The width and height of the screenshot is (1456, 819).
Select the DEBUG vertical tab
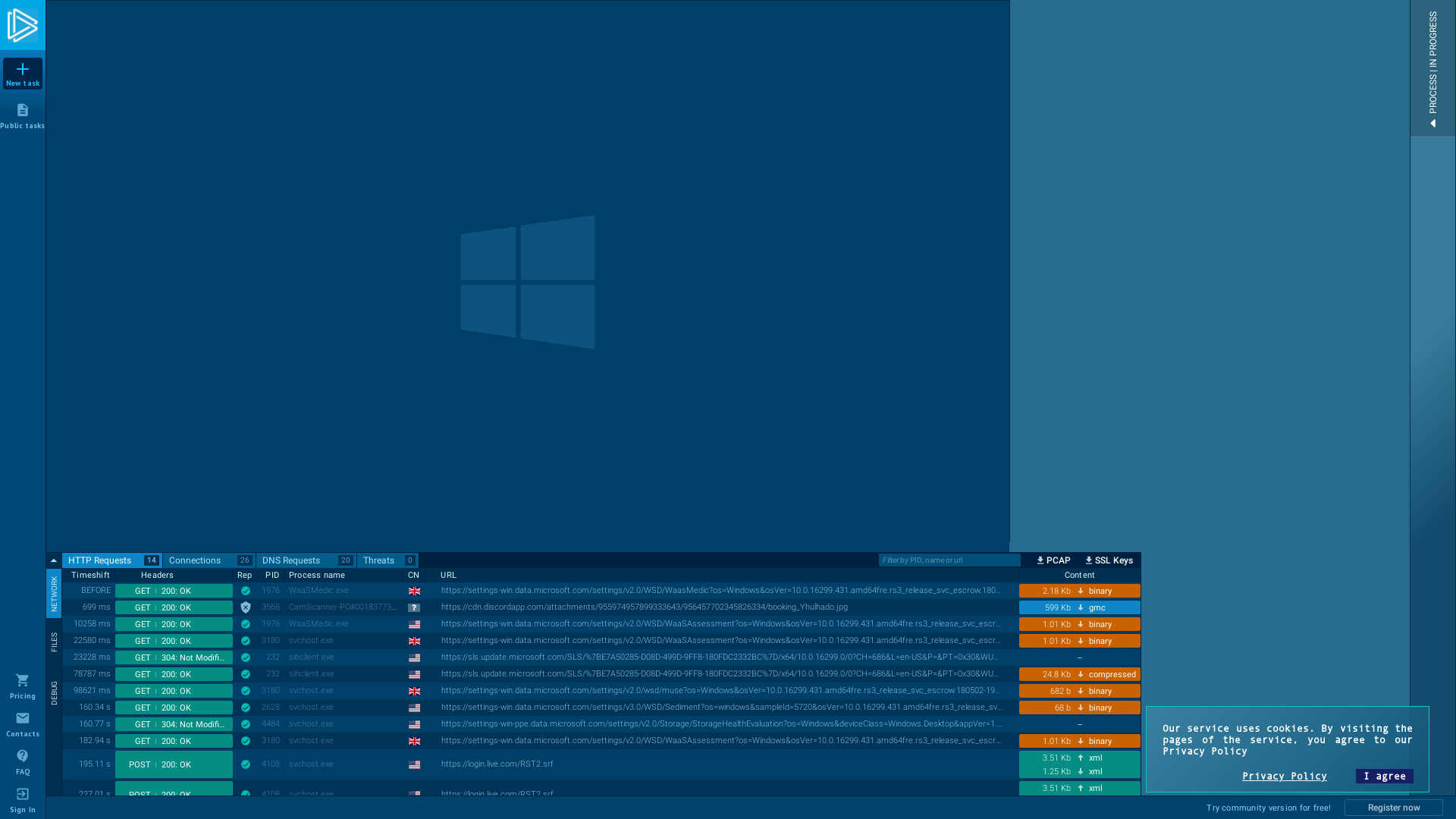pos(54,693)
